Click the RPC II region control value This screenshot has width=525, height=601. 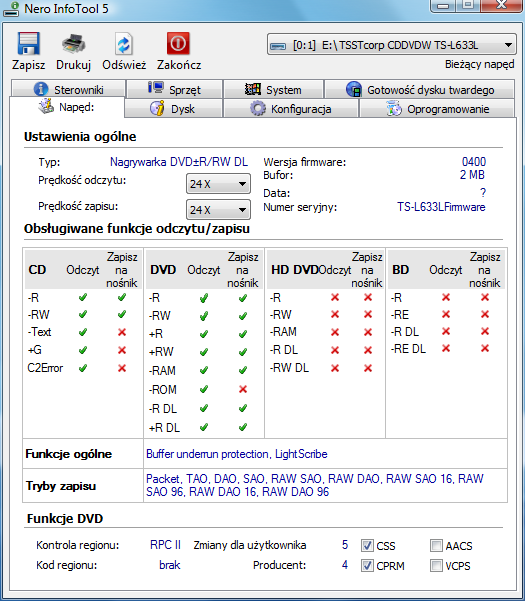tap(165, 545)
